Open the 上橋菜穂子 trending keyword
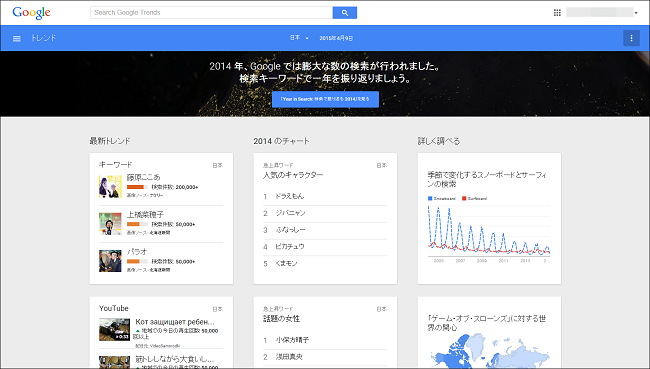This screenshot has width=650, height=369. tap(145, 214)
